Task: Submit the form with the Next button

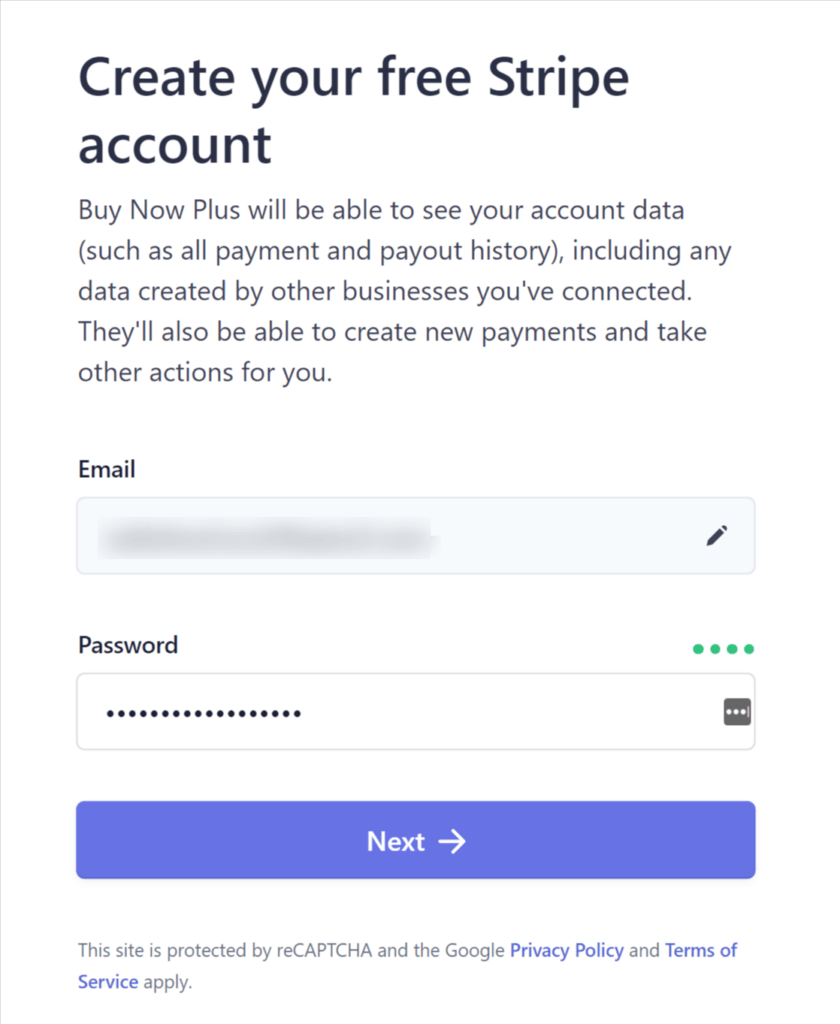Action: (x=415, y=840)
